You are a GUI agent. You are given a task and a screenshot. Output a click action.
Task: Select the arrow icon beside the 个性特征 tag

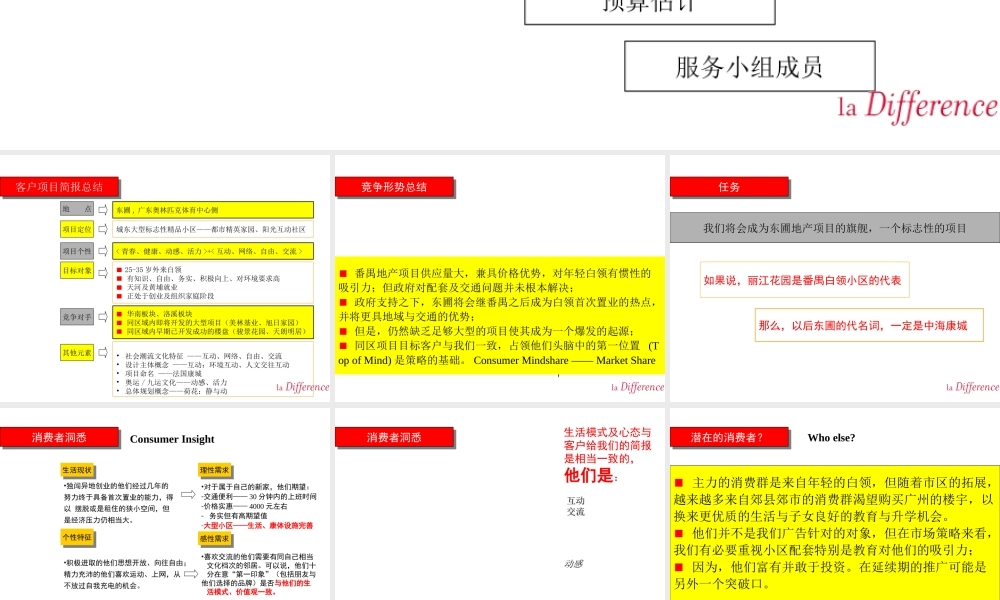pyautogui.click(x=193, y=572)
